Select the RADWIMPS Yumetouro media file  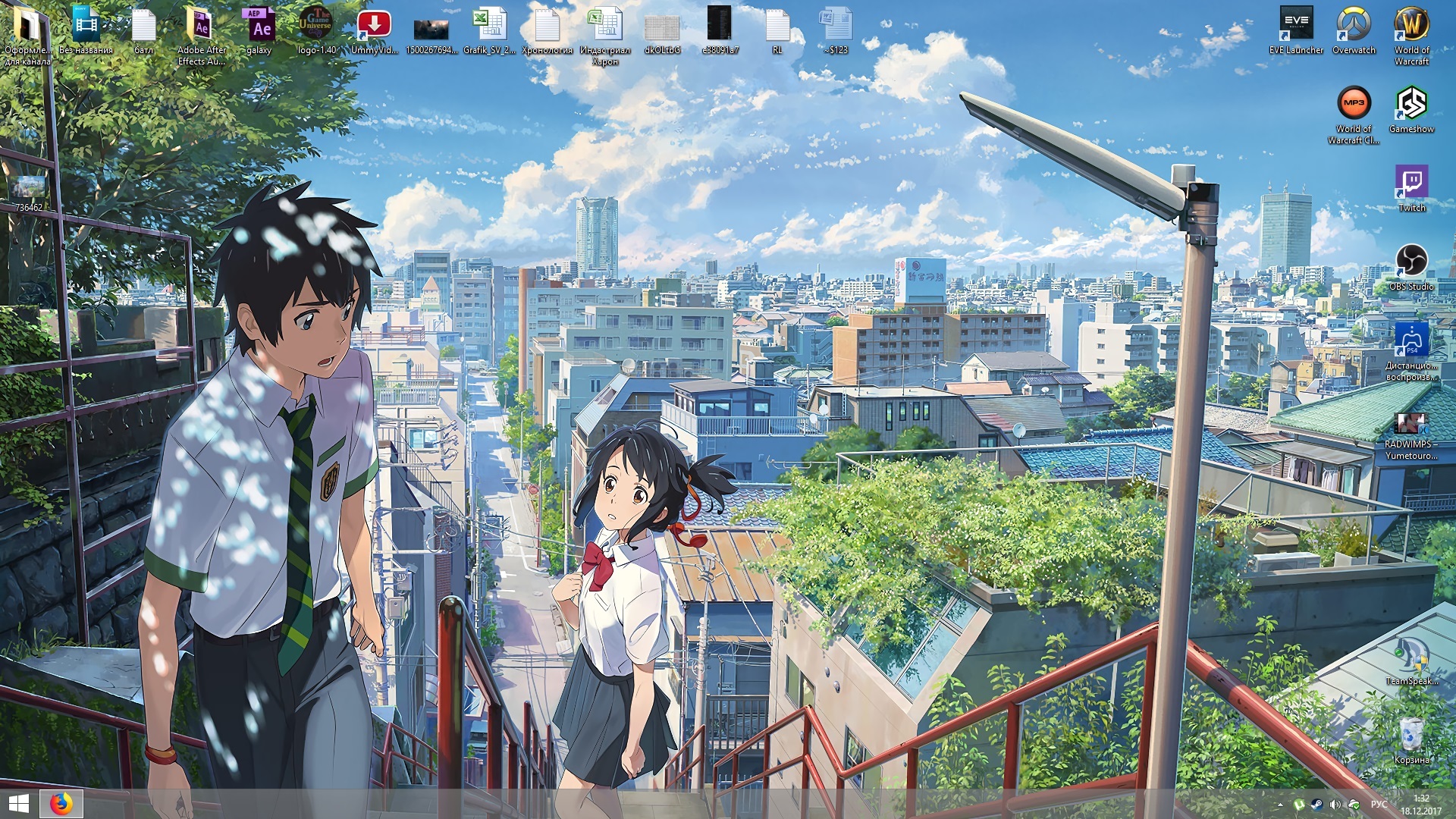pos(1411,422)
